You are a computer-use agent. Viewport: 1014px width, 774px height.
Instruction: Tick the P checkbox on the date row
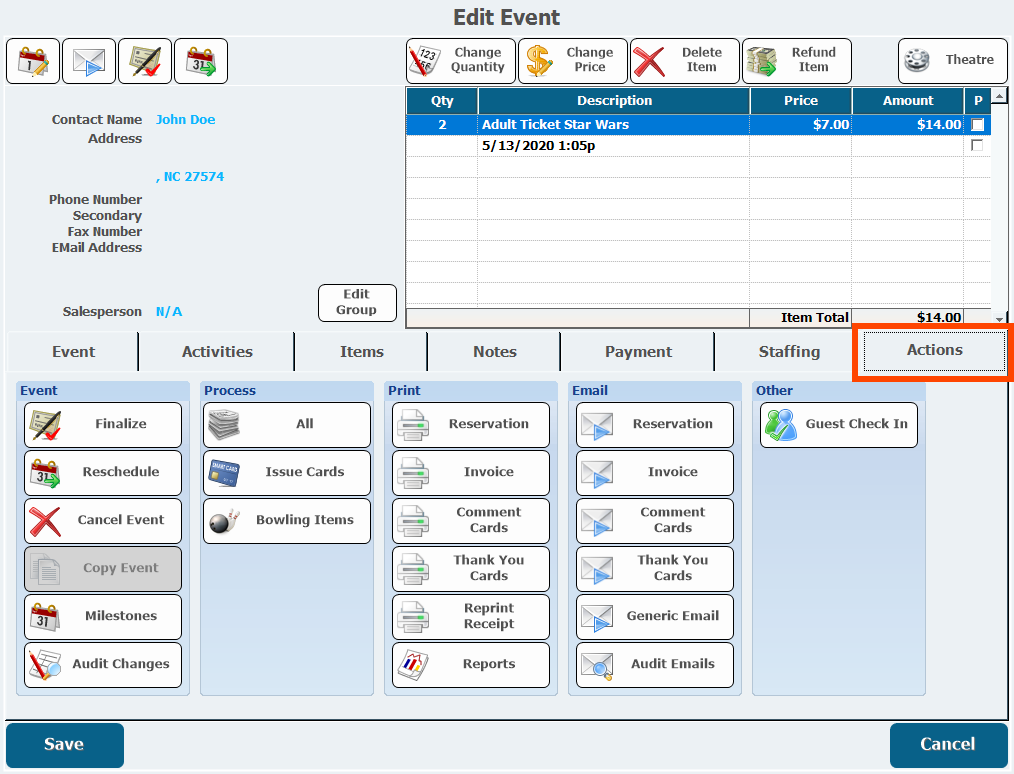click(x=977, y=146)
